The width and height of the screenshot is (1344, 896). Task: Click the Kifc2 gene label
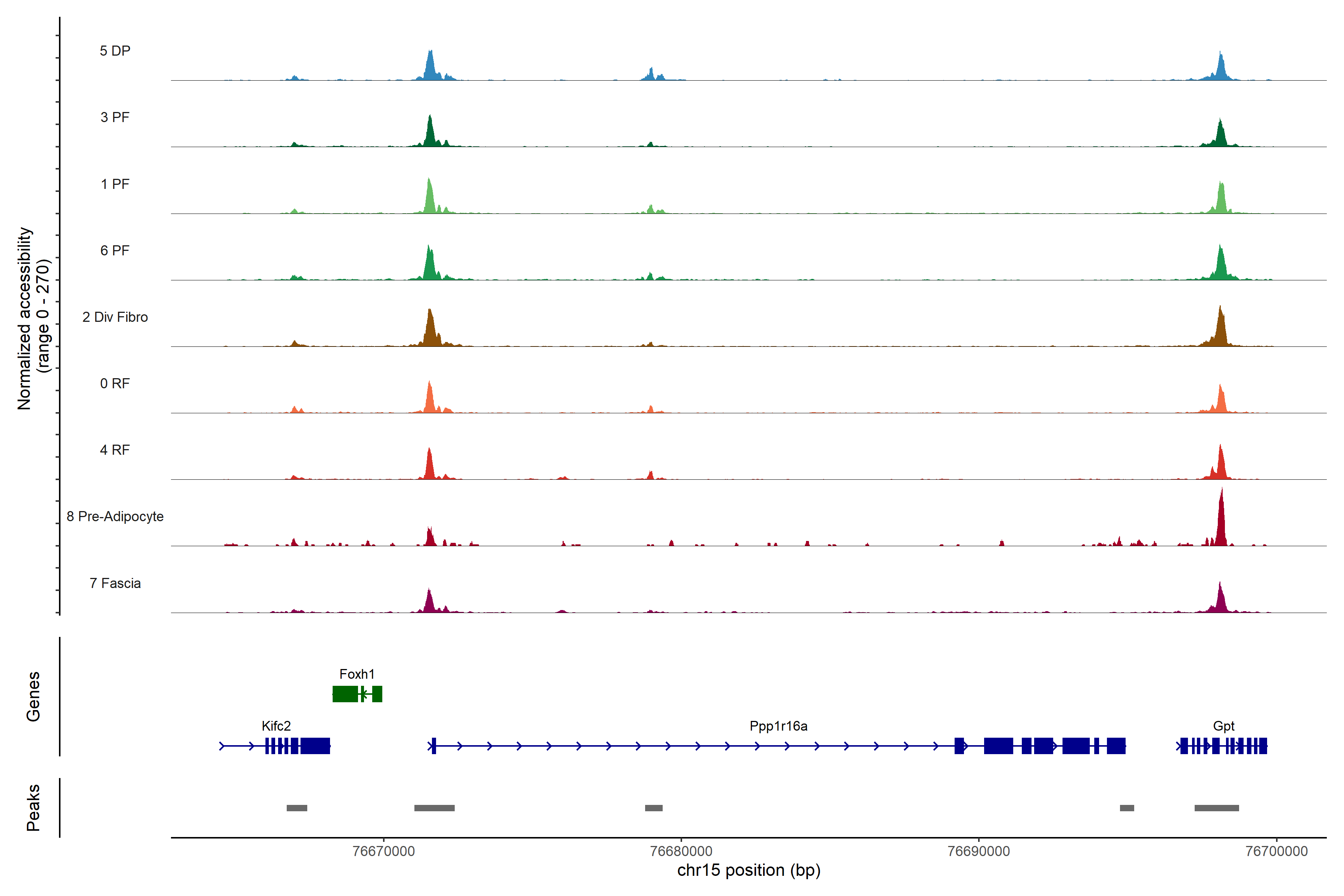coord(276,726)
